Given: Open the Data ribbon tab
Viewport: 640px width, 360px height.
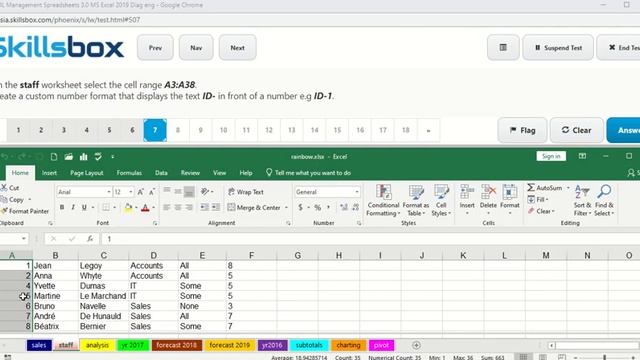Looking at the screenshot, I should [x=161, y=173].
